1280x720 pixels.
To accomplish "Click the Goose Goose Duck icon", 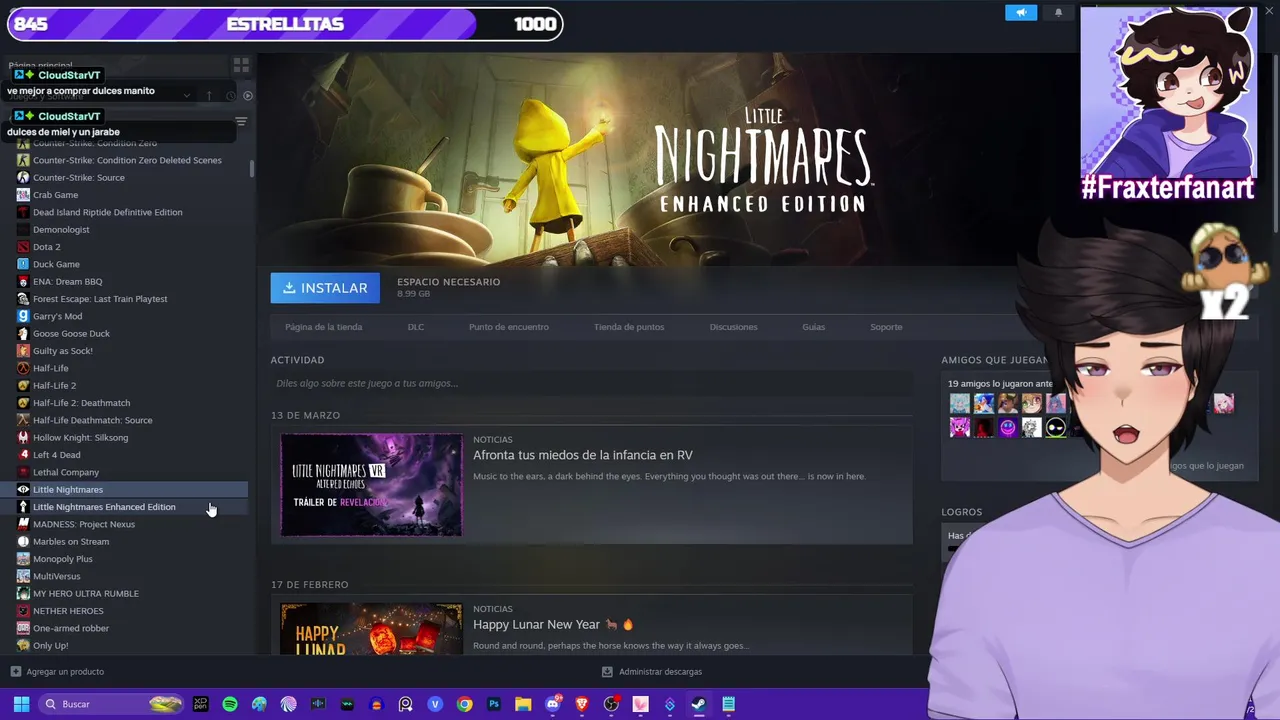I will tap(23, 334).
